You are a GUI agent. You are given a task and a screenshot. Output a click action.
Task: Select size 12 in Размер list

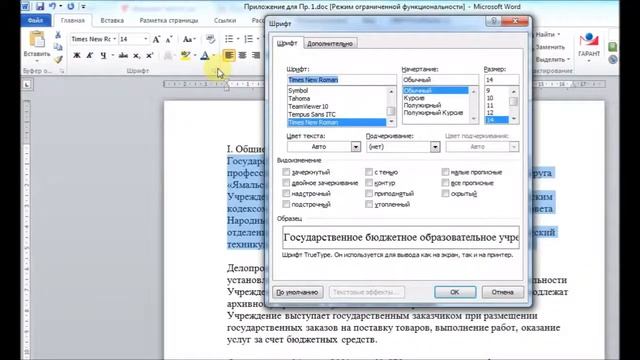(x=490, y=113)
